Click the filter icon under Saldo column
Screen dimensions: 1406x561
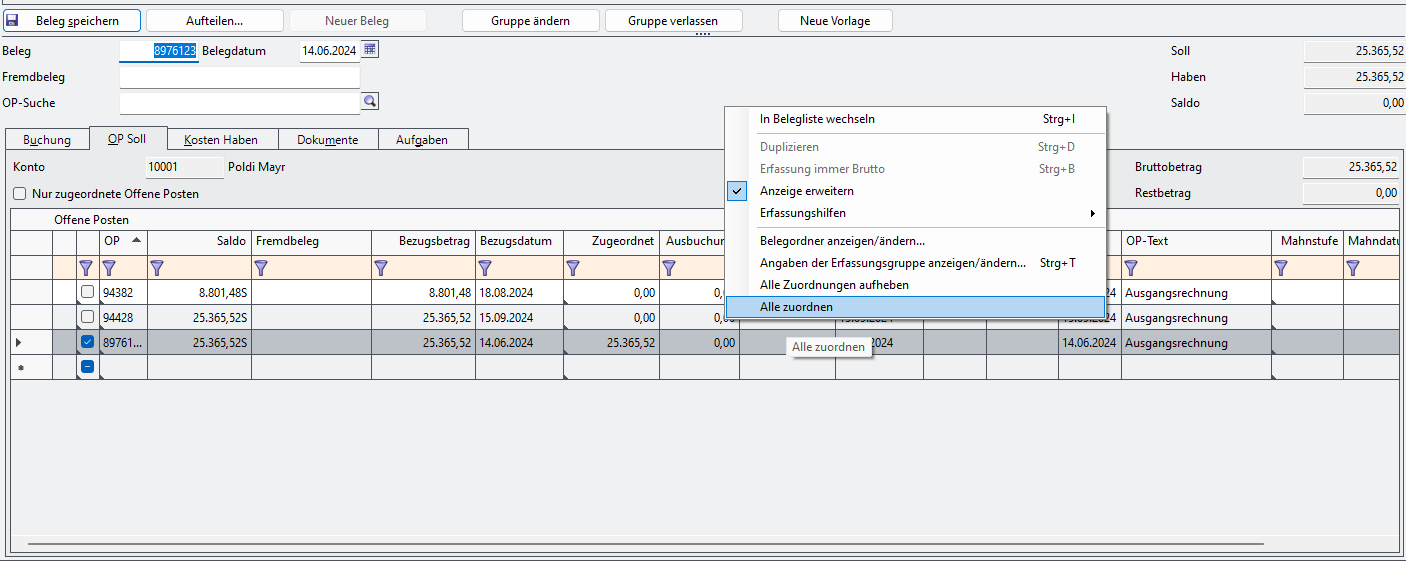157,268
